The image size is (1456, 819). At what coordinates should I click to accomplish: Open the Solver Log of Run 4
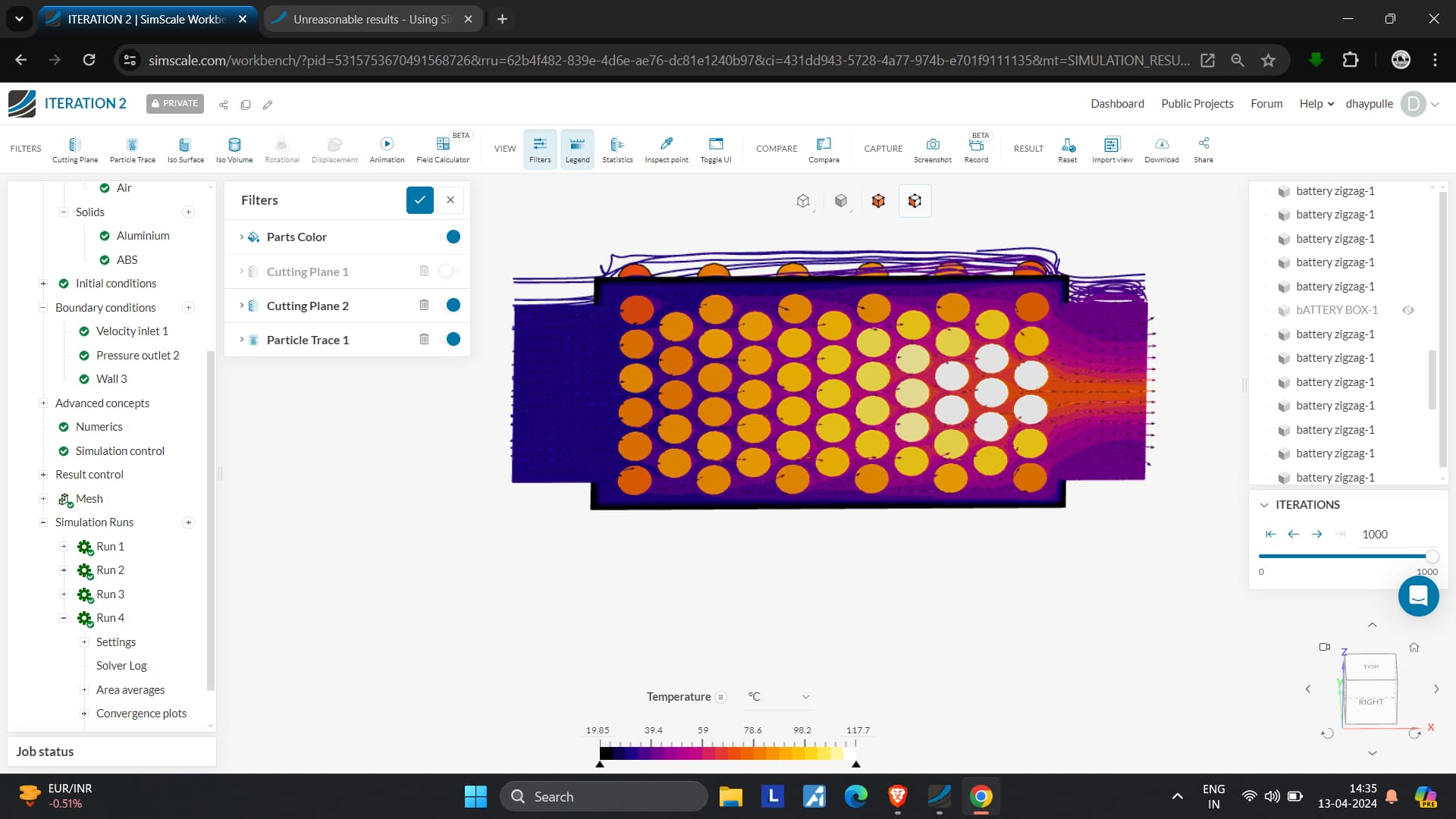click(x=121, y=666)
